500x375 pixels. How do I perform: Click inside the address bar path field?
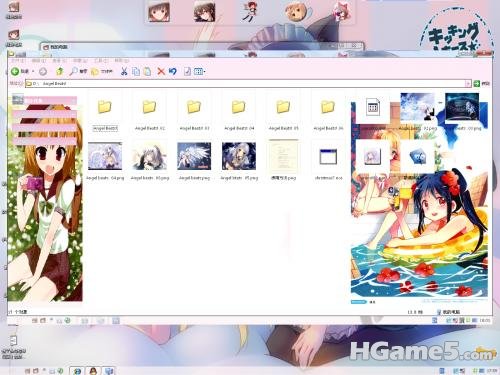[x=248, y=83]
